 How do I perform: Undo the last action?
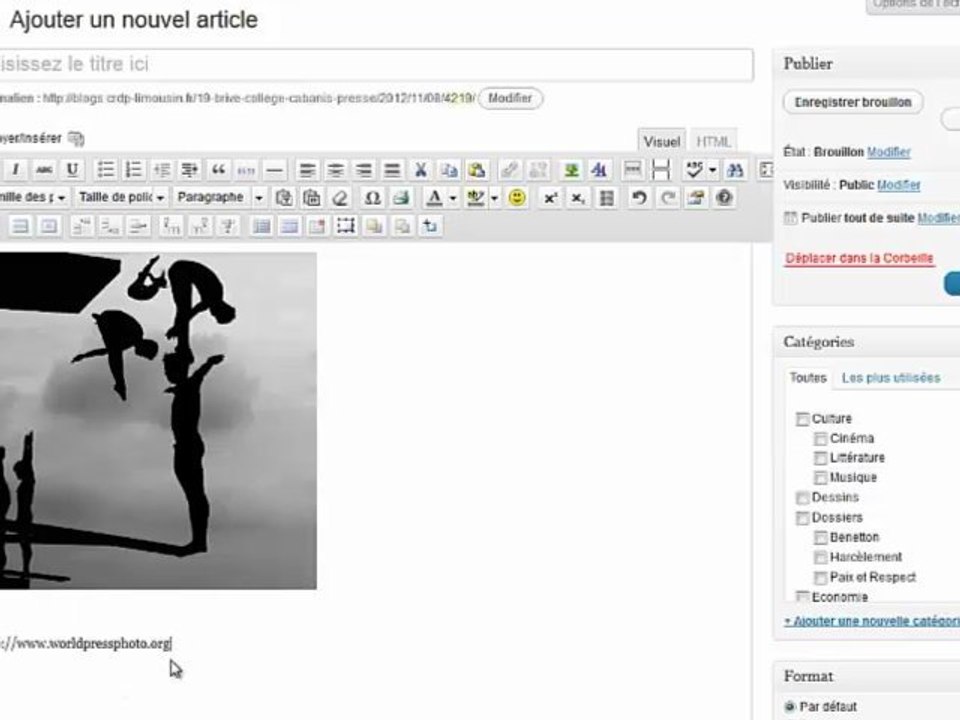pos(639,198)
